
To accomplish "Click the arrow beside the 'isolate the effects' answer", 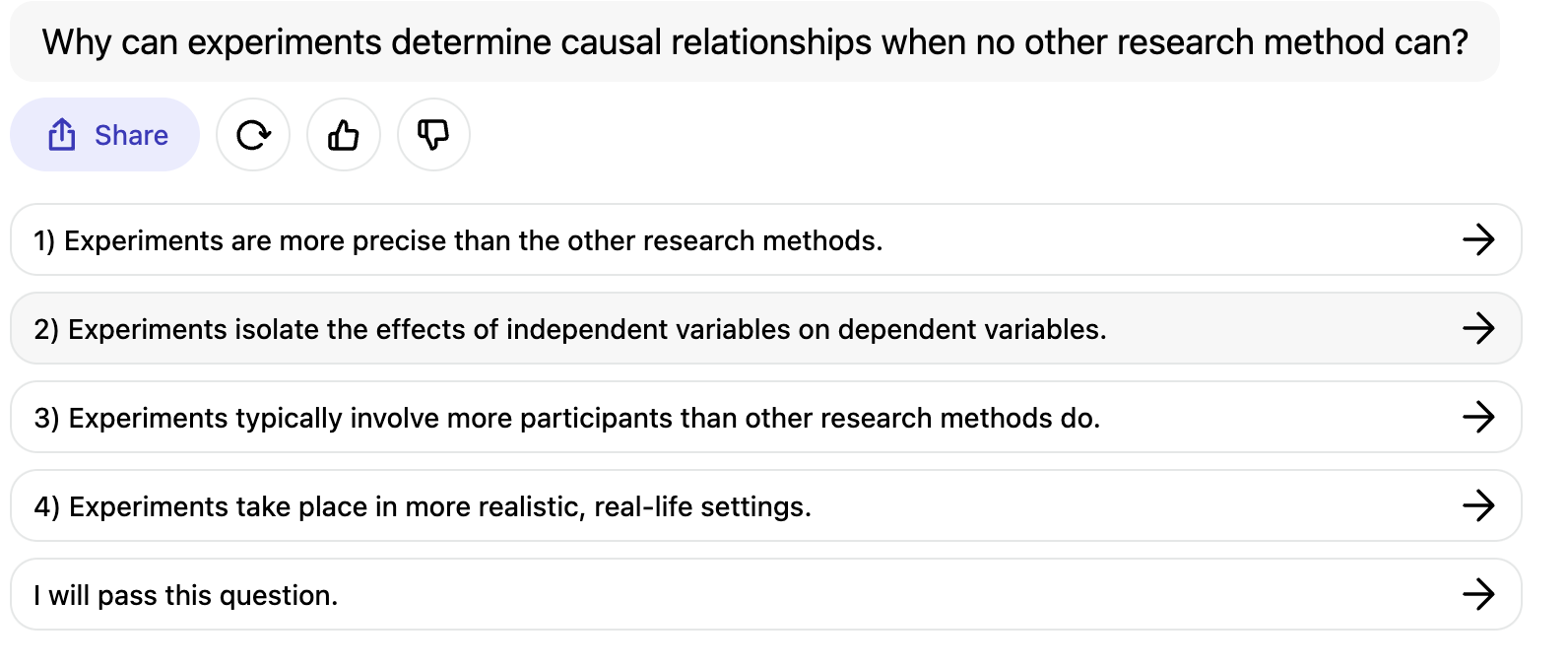I will [1478, 328].
